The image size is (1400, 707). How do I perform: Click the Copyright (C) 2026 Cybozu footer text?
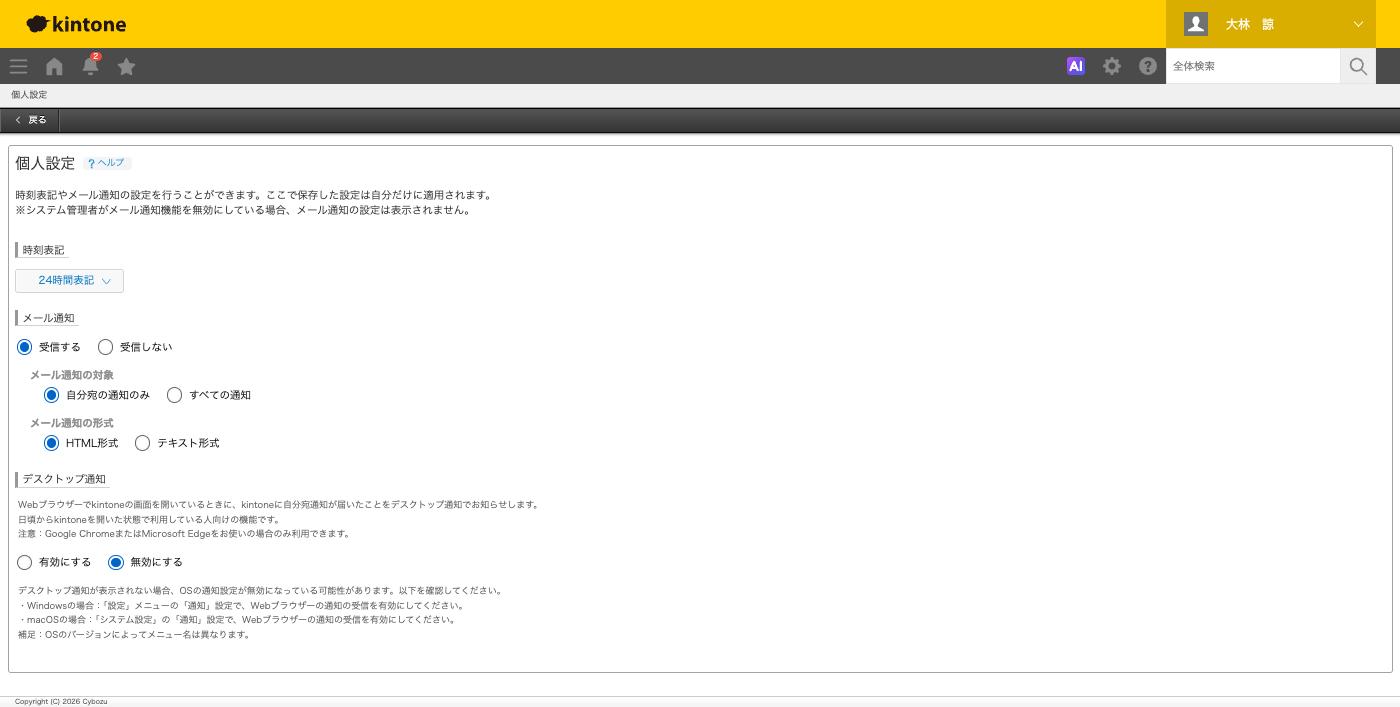(x=61, y=702)
